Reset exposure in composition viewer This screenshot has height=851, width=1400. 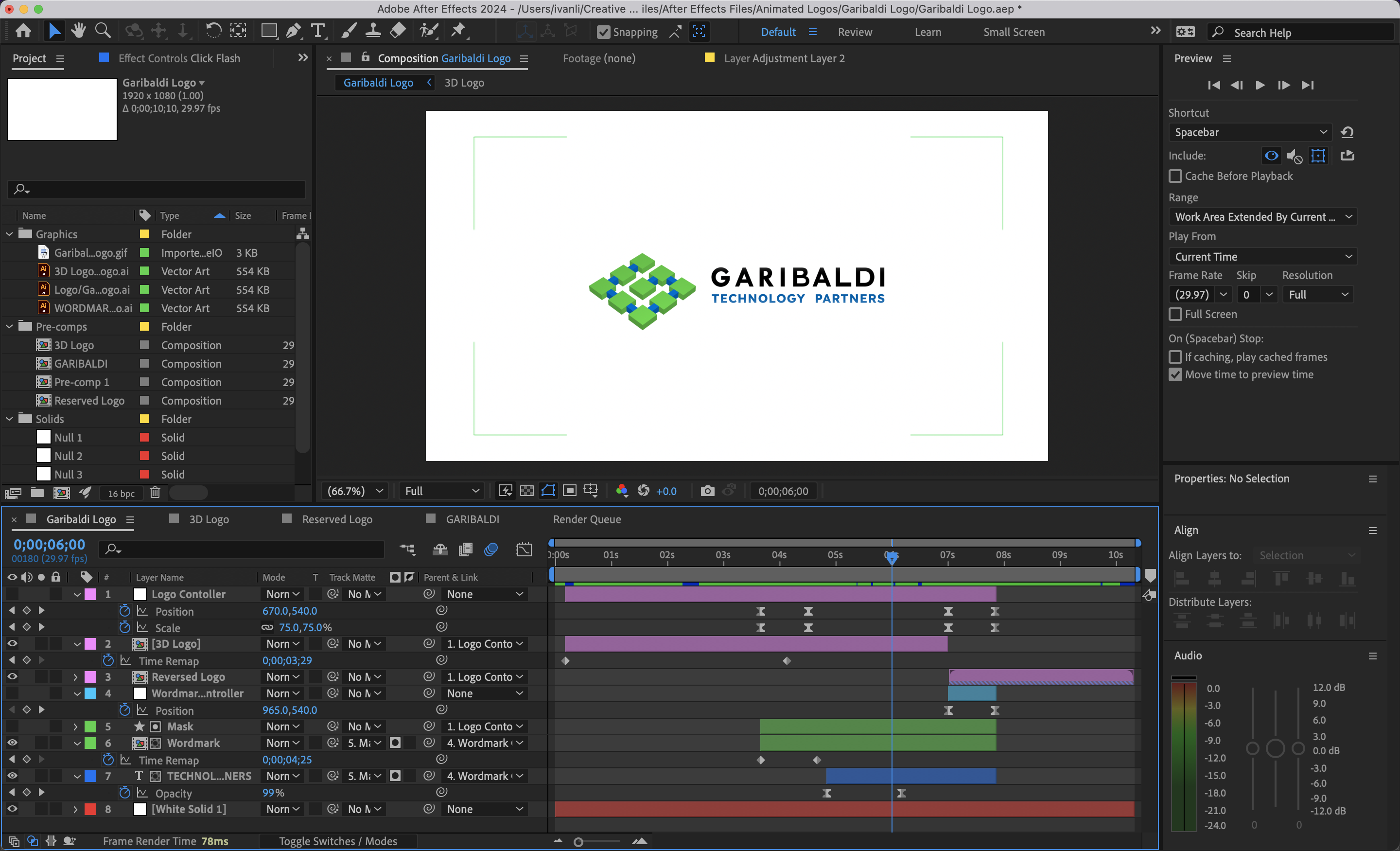pos(643,491)
